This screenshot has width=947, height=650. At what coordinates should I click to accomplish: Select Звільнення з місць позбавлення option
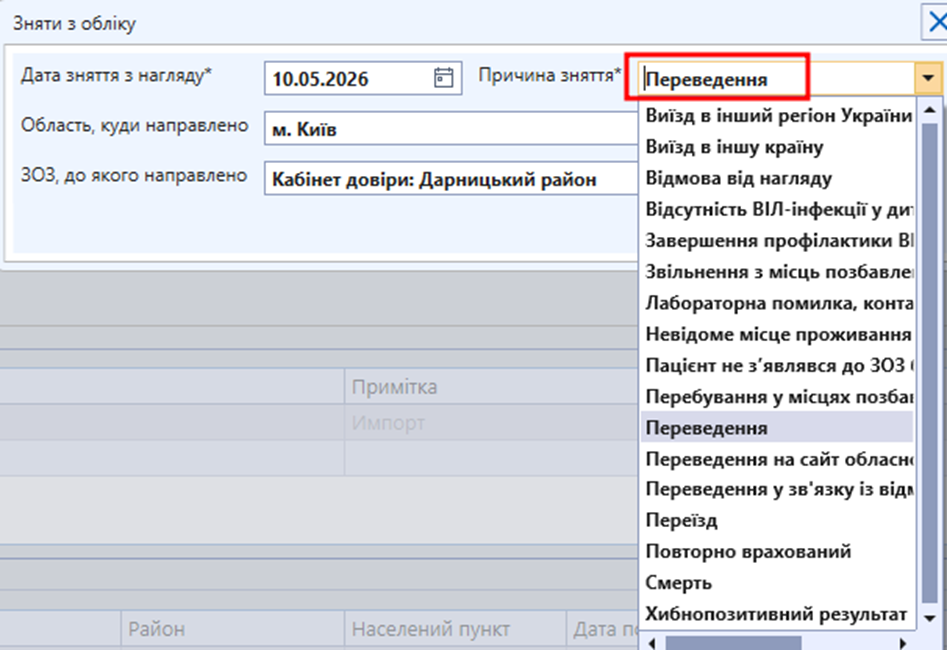click(778, 272)
